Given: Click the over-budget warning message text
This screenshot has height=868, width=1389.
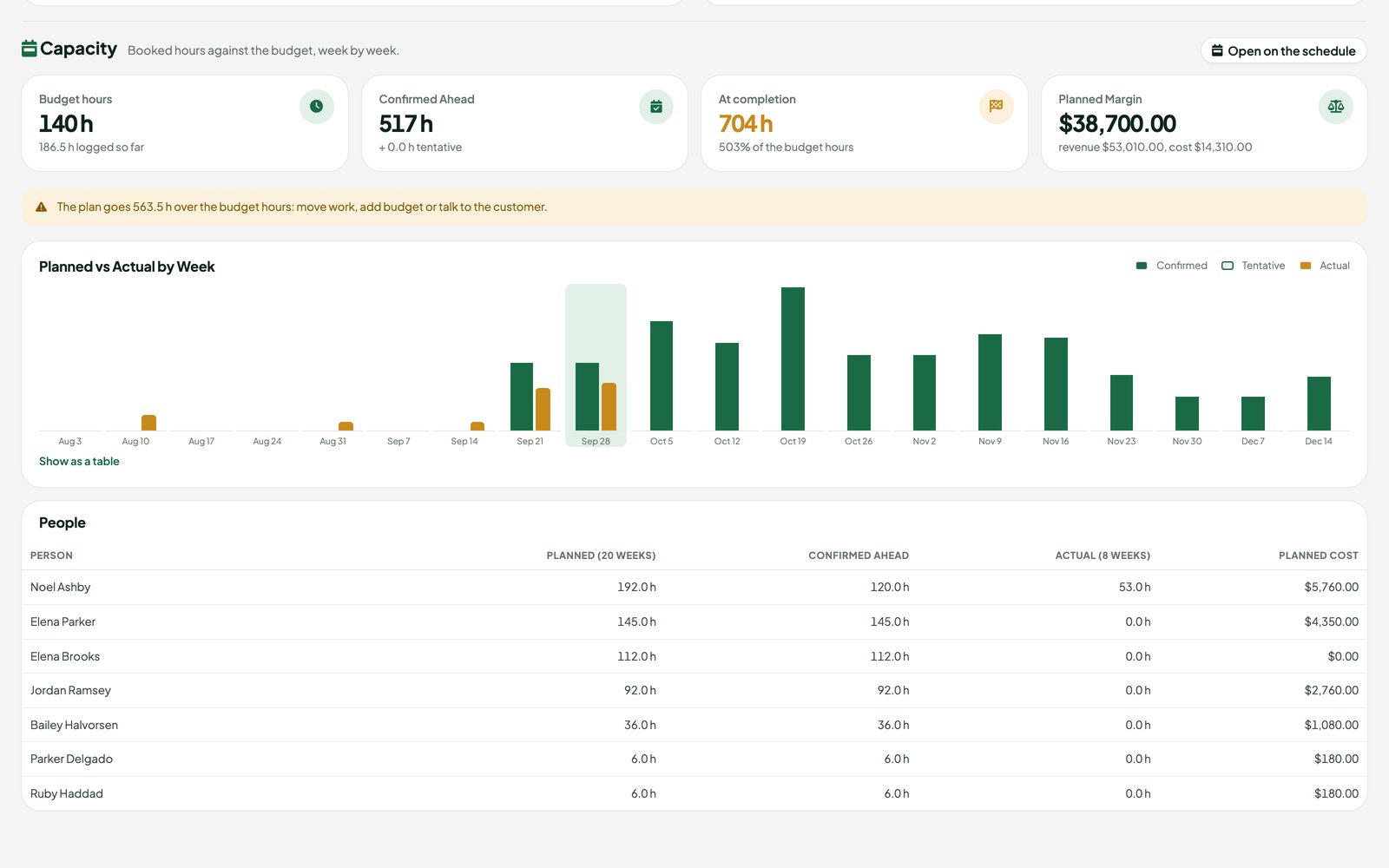Looking at the screenshot, I should coord(302,207).
